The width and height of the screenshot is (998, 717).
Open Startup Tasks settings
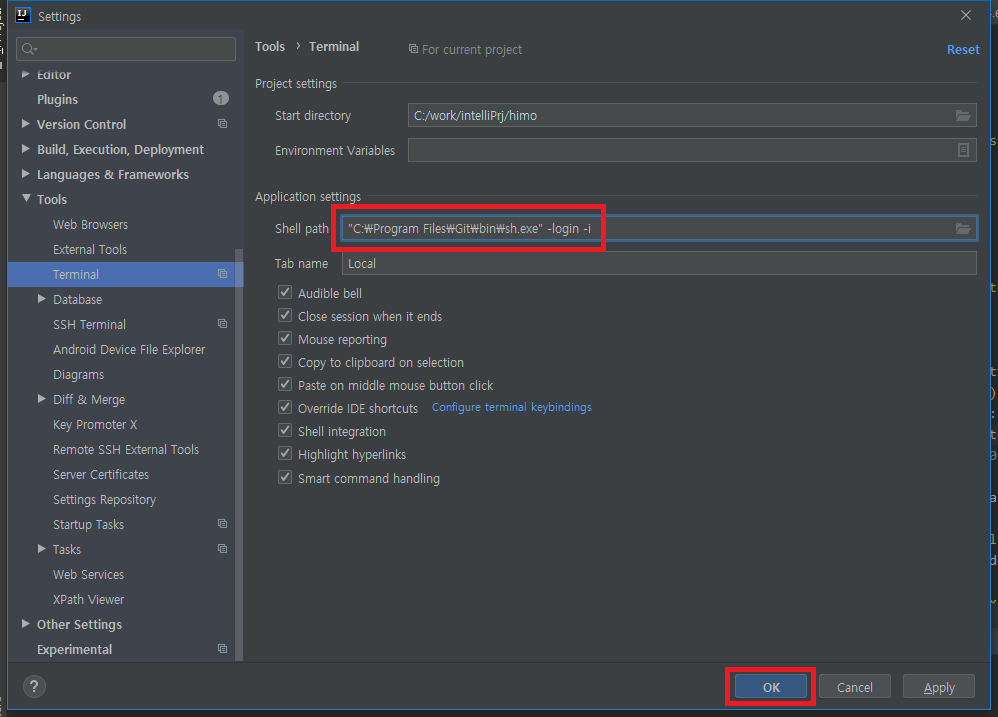pyautogui.click(x=88, y=524)
